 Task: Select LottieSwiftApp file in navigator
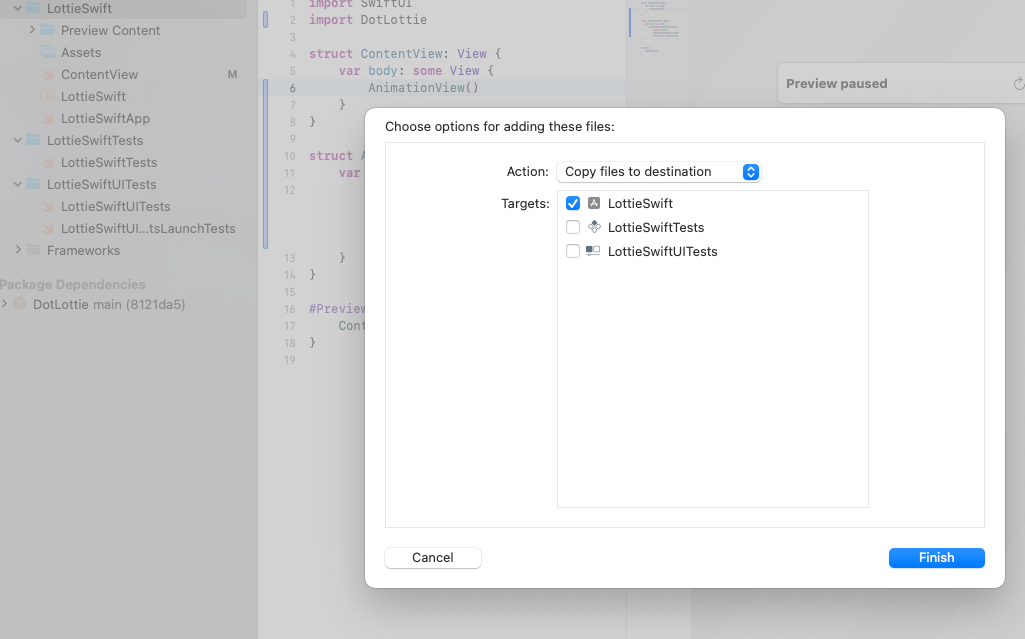105,118
